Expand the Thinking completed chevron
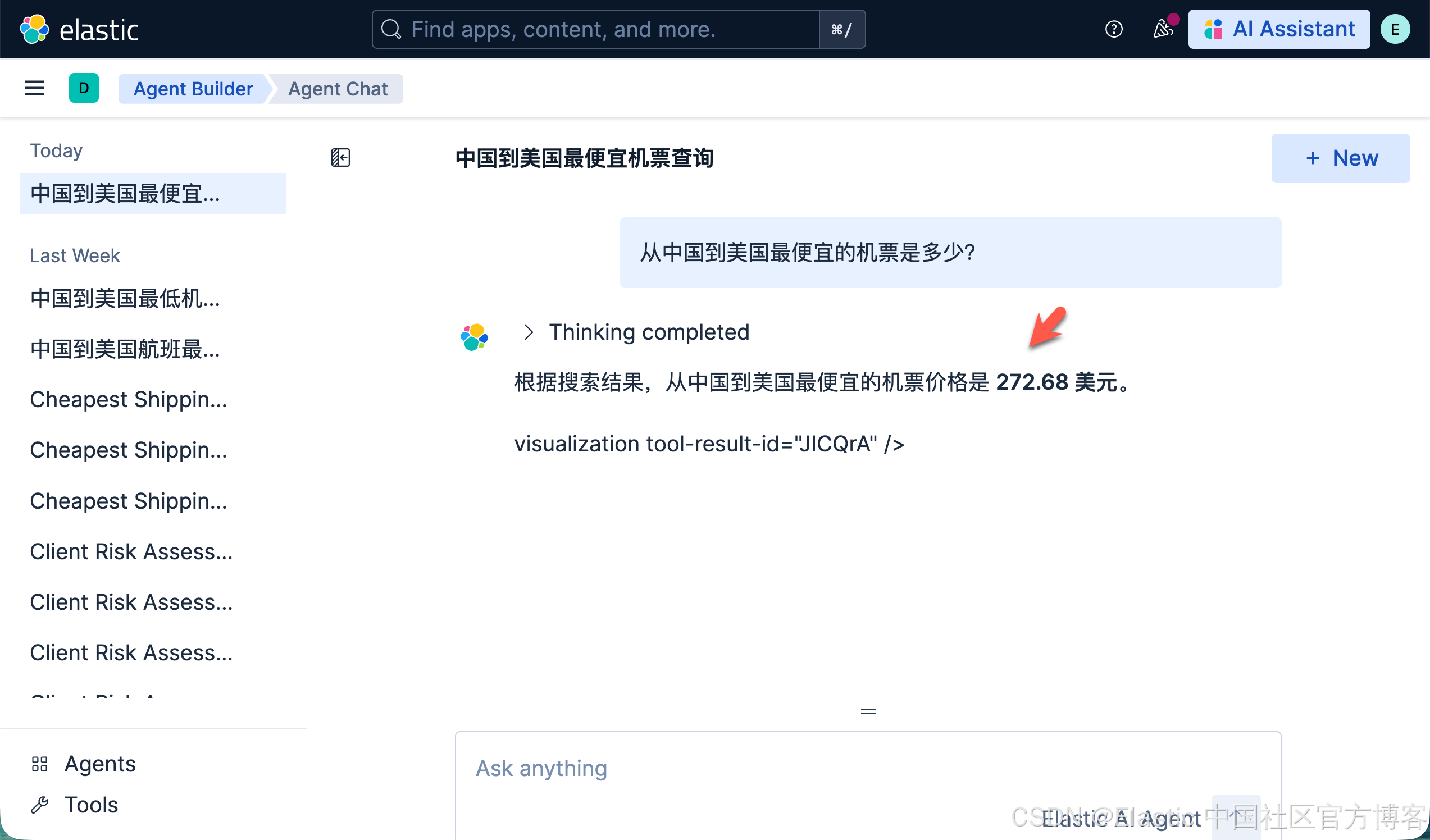The width and height of the screenshot is (1430, 840). 529,332
